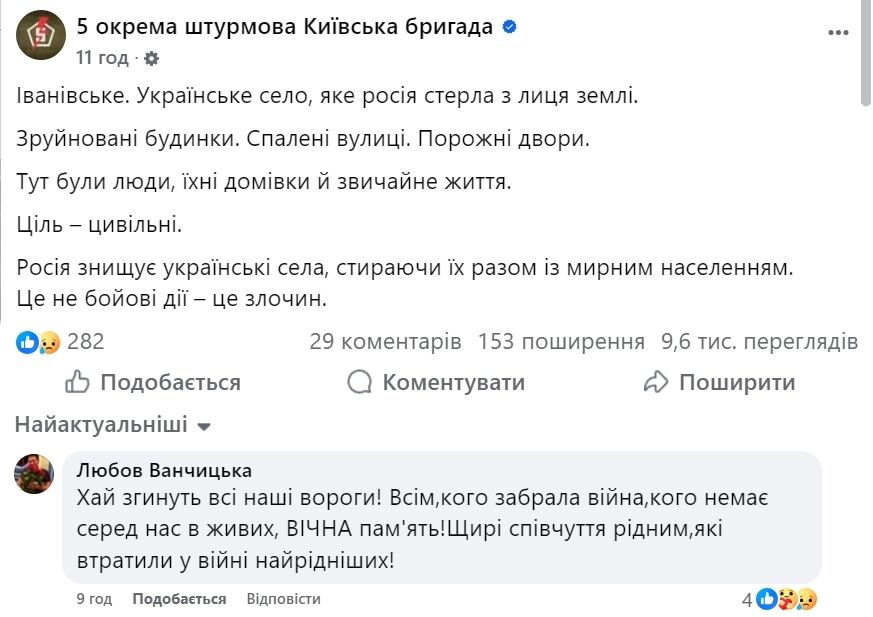873x617 pixels.
Task: Click the speech bubble icon next to Коментувати
Action: [x=358, y=382]
